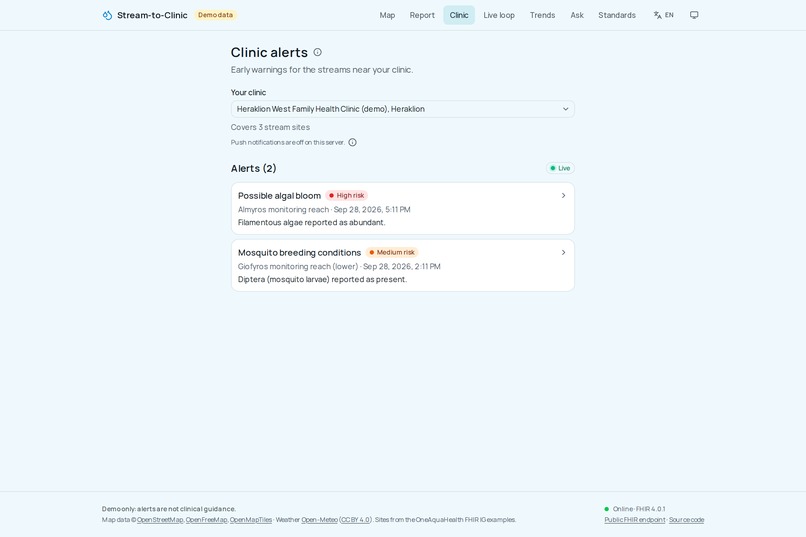Viewport: 806px width, 537px height.
Task: Click the Stream-to-Clinic brand name
Action: (152, 15)
